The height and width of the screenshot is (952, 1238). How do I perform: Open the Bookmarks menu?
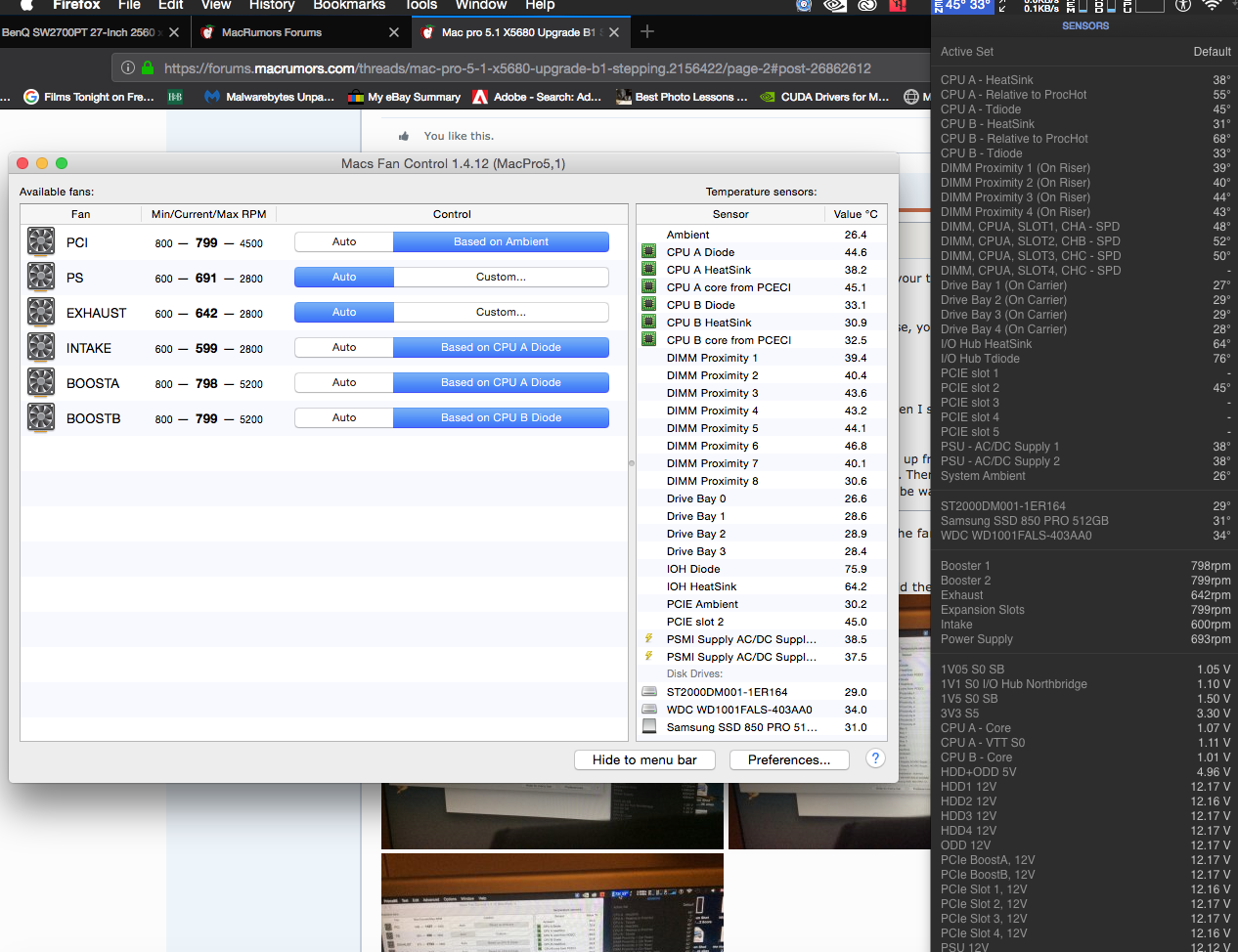coord(349,5)
